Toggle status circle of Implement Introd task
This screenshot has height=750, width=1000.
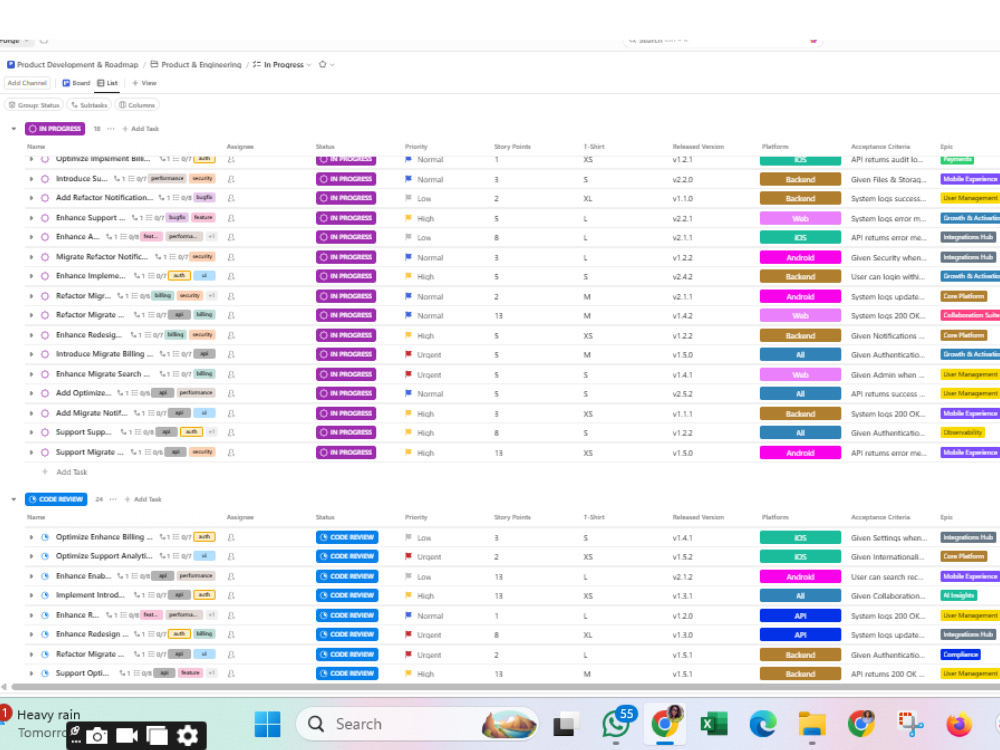45,596
